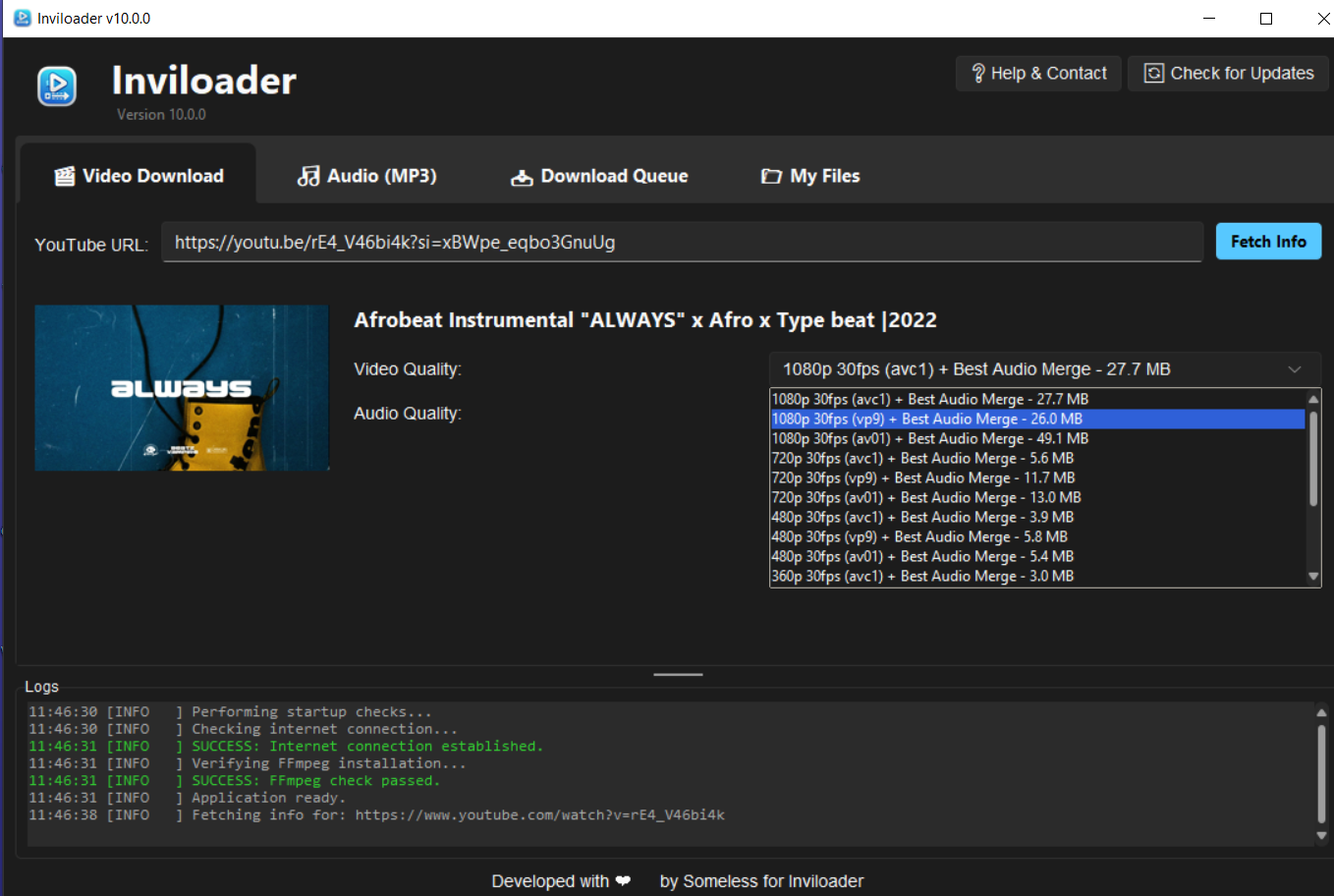Screen dimensions: 1334x896
Task: Click the question mark Help icon
Action: [x=978, y=73]
